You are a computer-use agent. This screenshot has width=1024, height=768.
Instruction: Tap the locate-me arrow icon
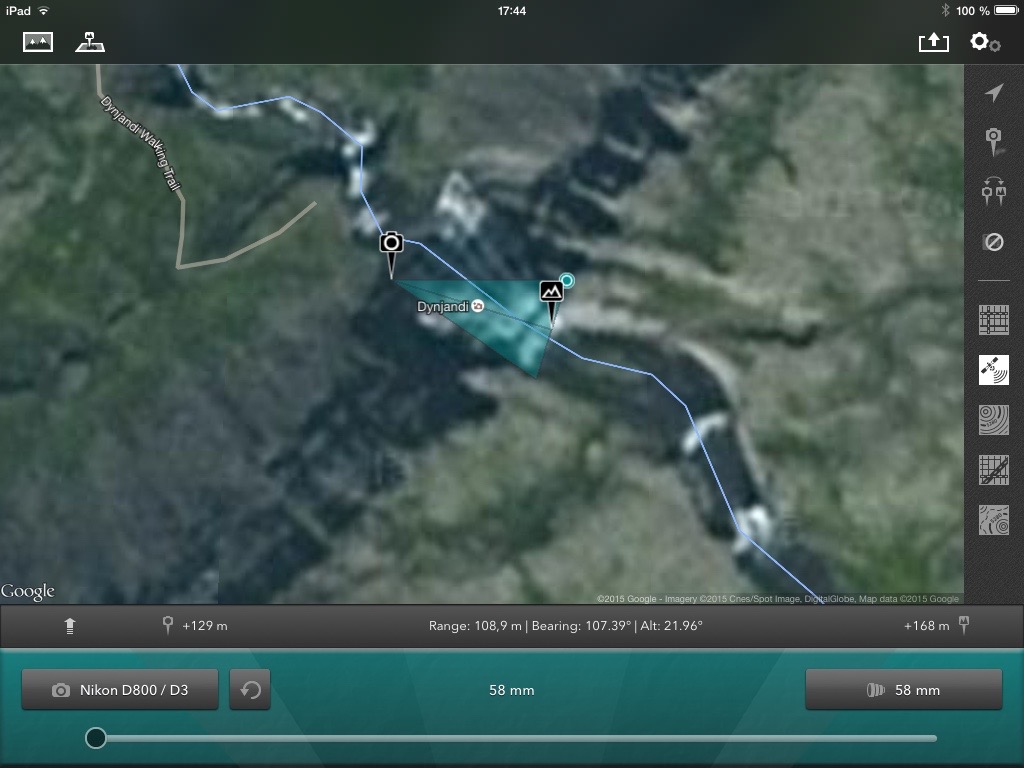tap(993, 93)
